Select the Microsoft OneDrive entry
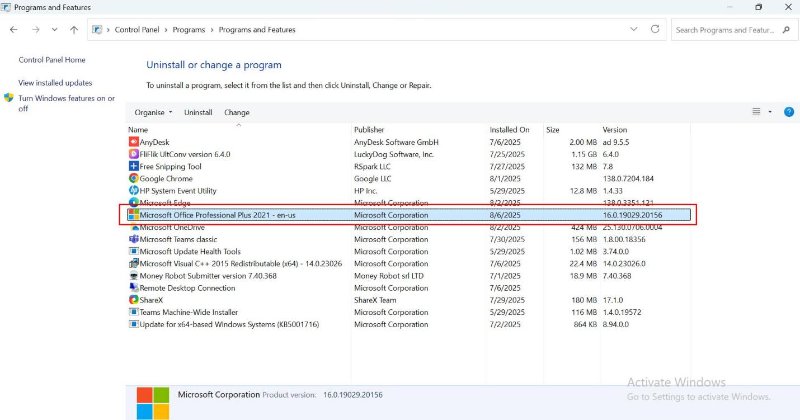 point(408,227)
